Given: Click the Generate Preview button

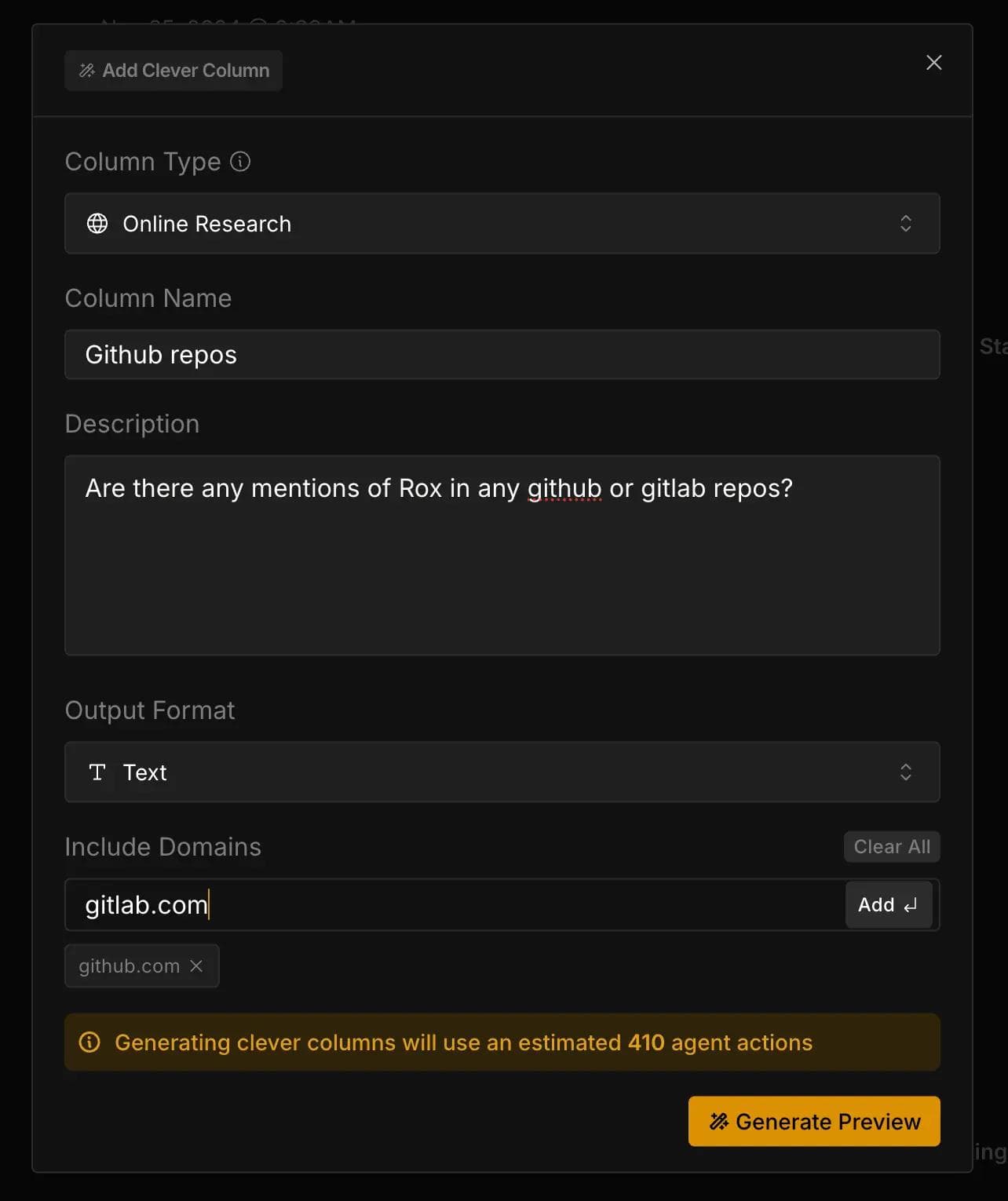Looking at the screenshot, I should tap(813, 1121).
